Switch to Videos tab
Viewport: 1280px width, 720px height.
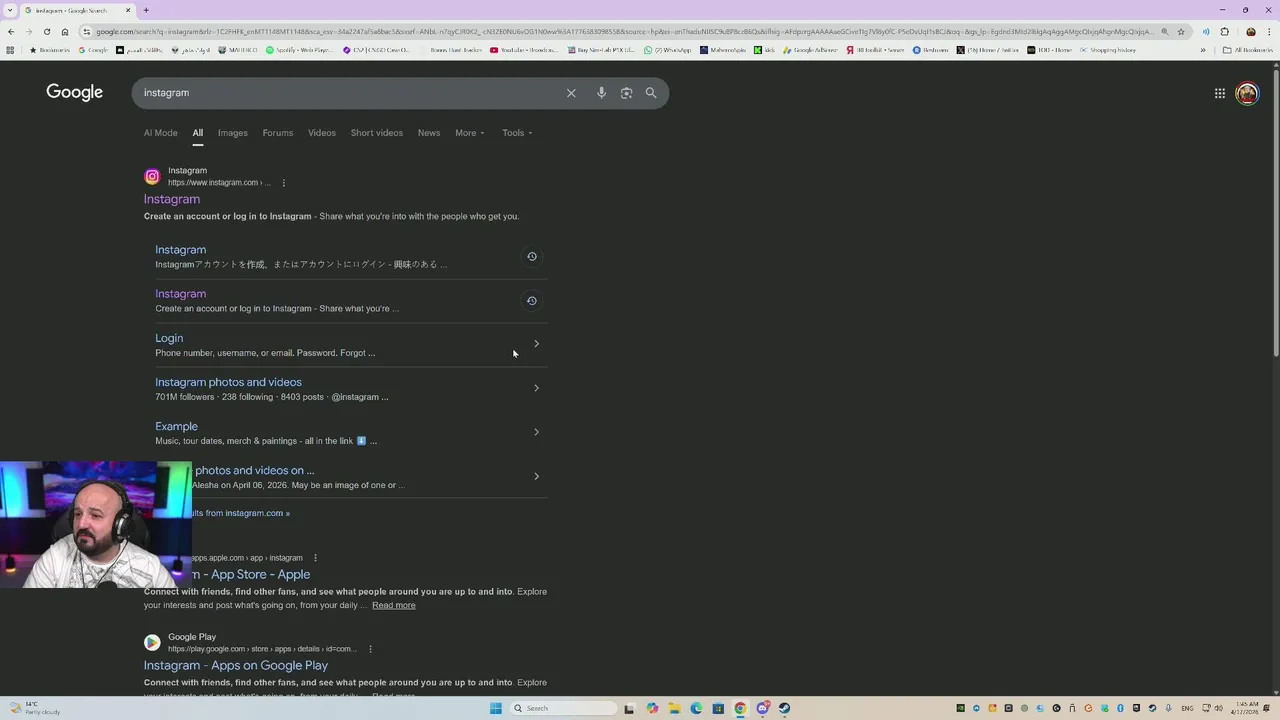(x=322, y=133)
